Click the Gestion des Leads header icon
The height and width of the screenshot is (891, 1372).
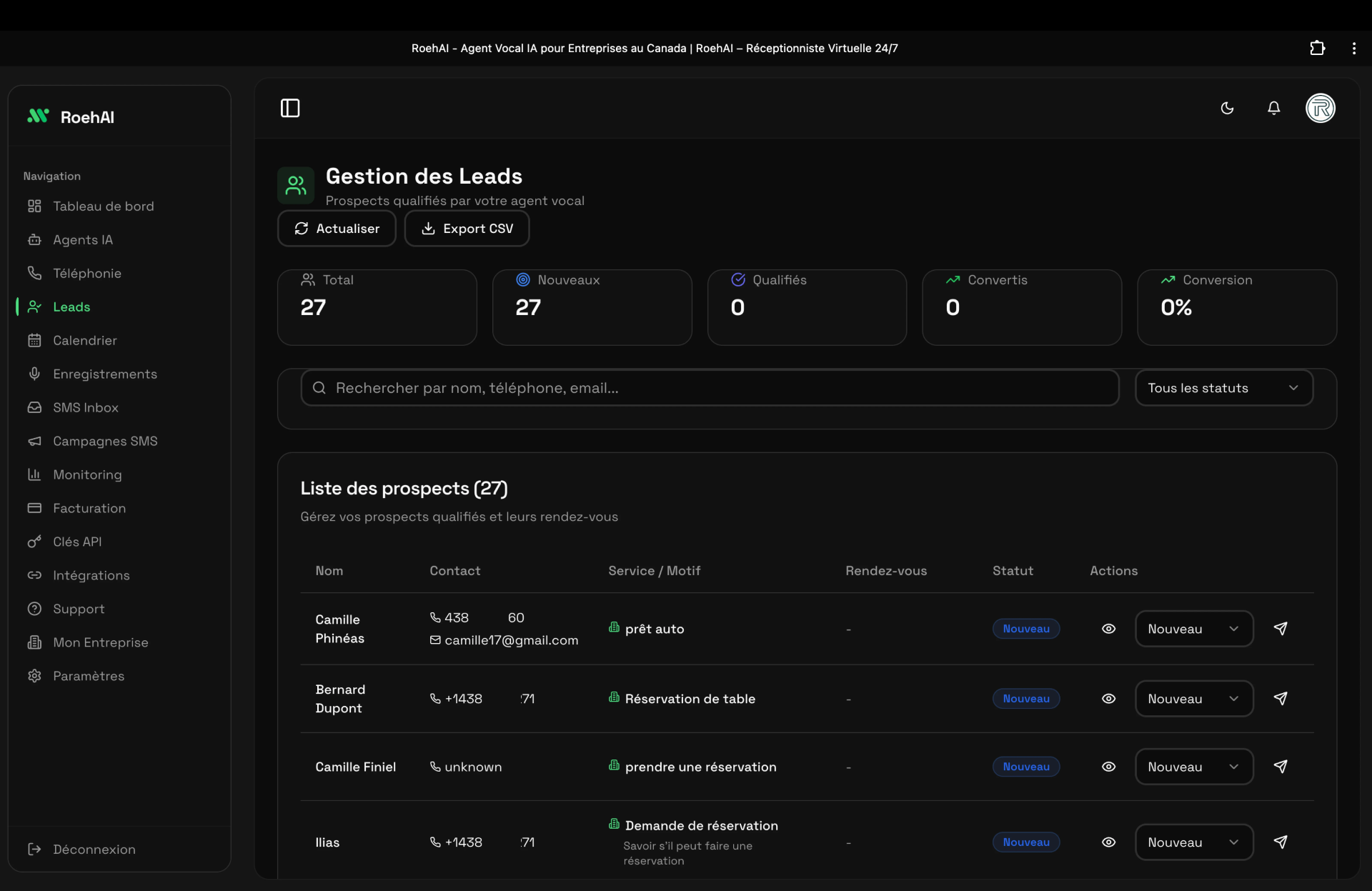click(x=296, y=186)
